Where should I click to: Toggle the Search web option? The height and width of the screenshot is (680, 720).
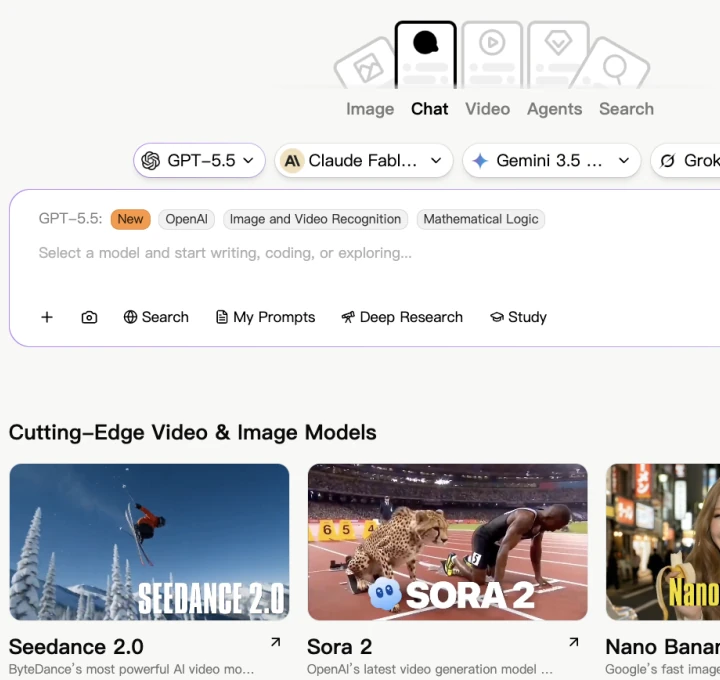point(156,317)
